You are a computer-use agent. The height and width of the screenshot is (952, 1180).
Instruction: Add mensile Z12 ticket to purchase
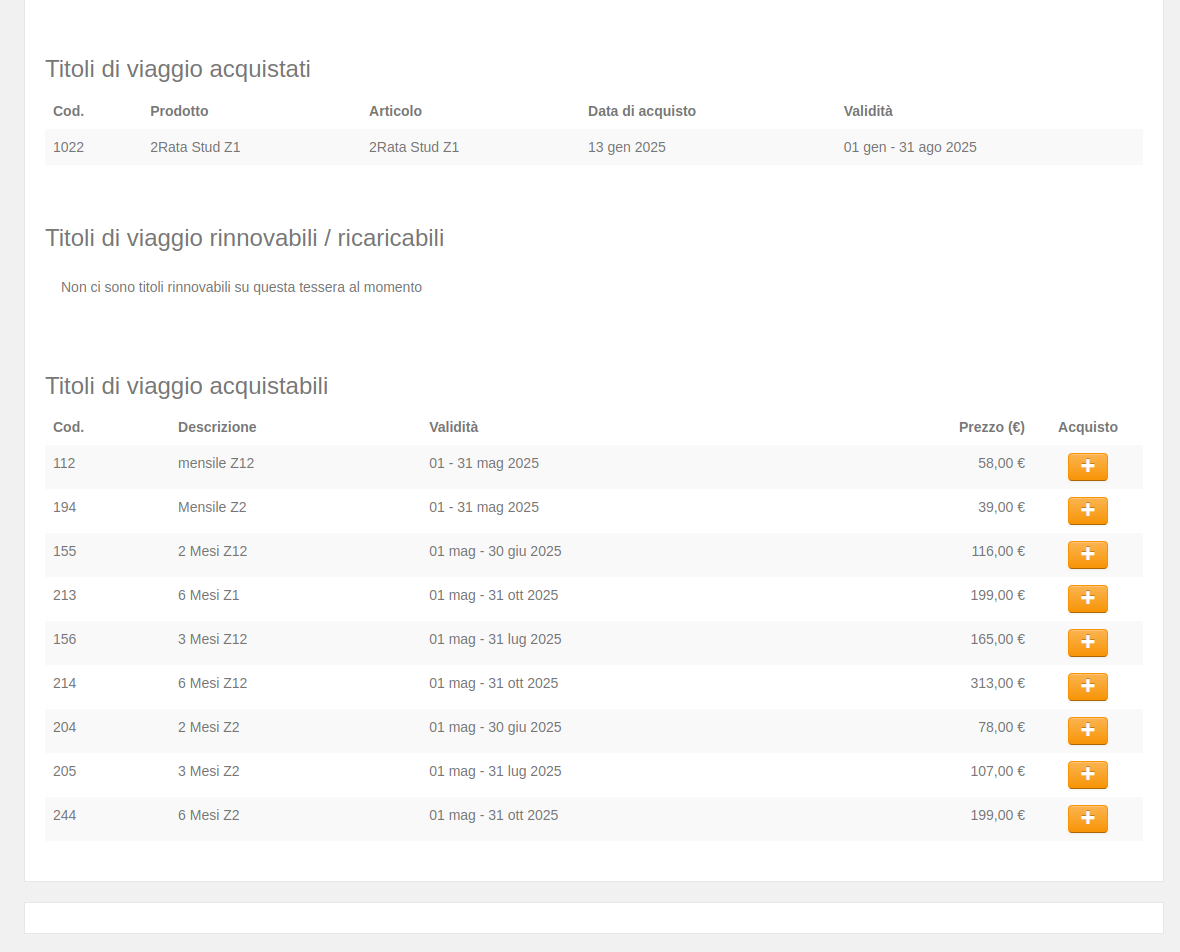(1087, 467)
